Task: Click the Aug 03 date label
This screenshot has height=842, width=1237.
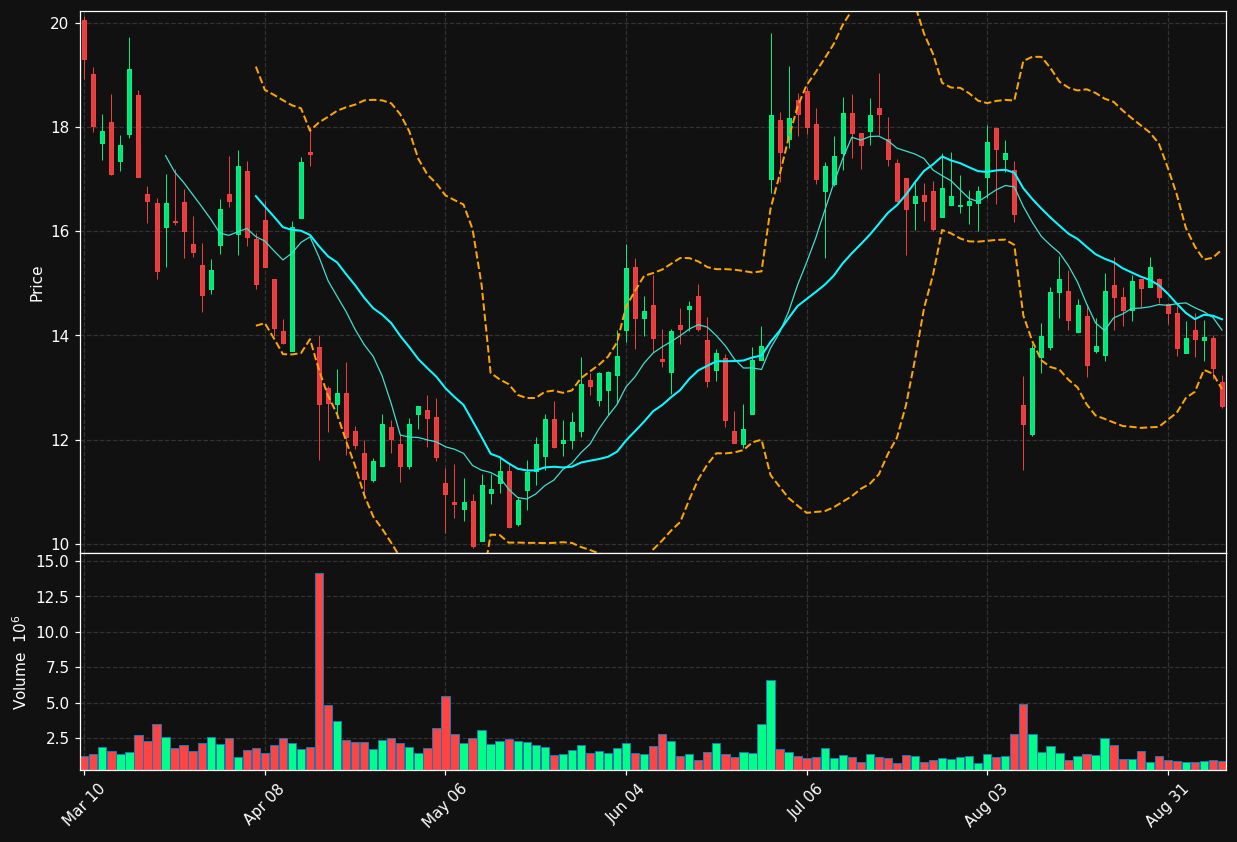Action: click(988, 805)
